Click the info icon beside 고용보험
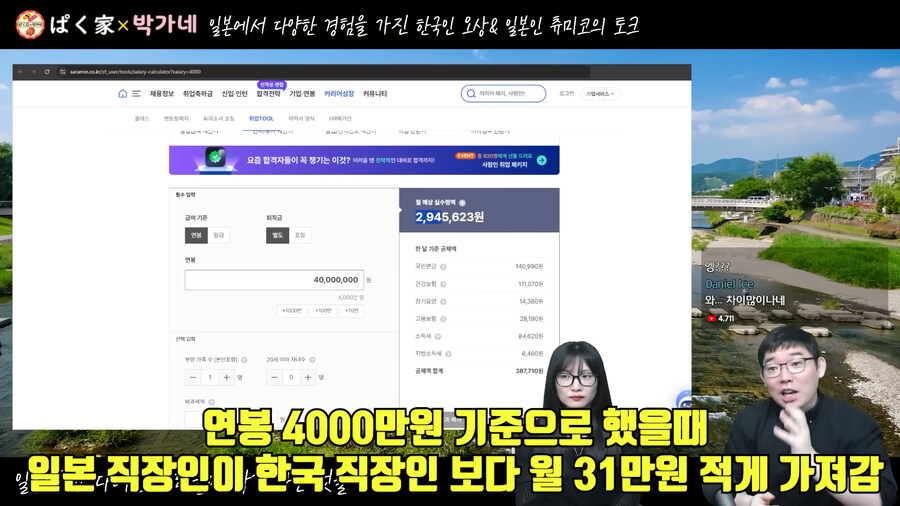 click(443, 319)
